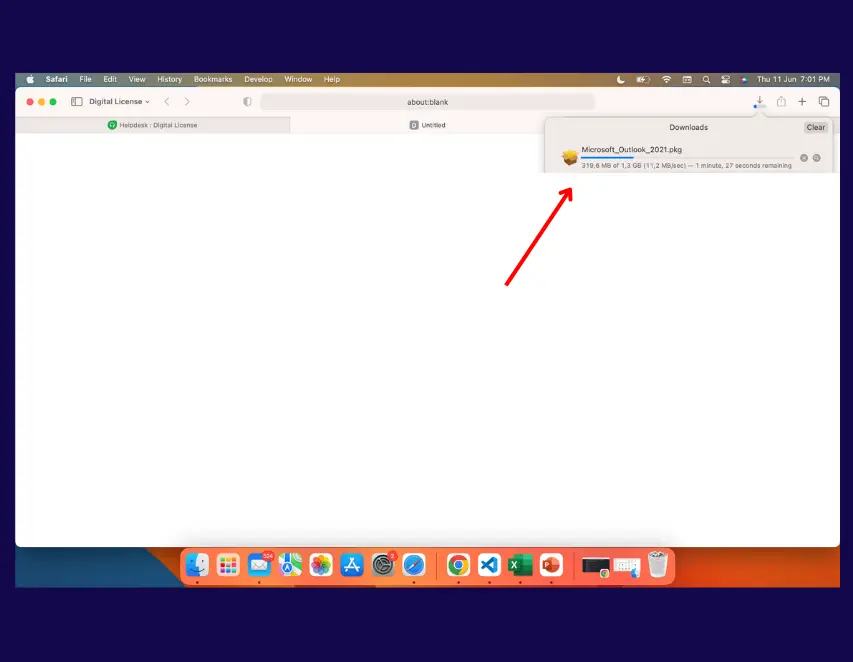Open the Edit menu
The image size is (853, 662).
110,79
